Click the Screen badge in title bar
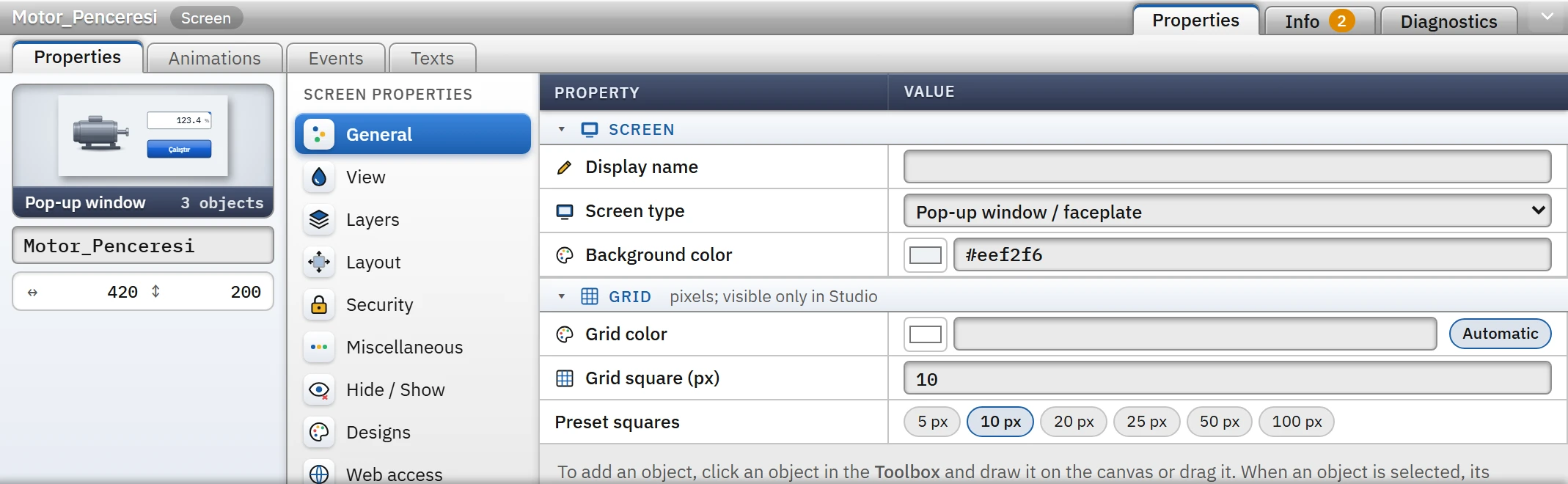This screenshot has width=1568, height=484. click(x=206, y=18)
